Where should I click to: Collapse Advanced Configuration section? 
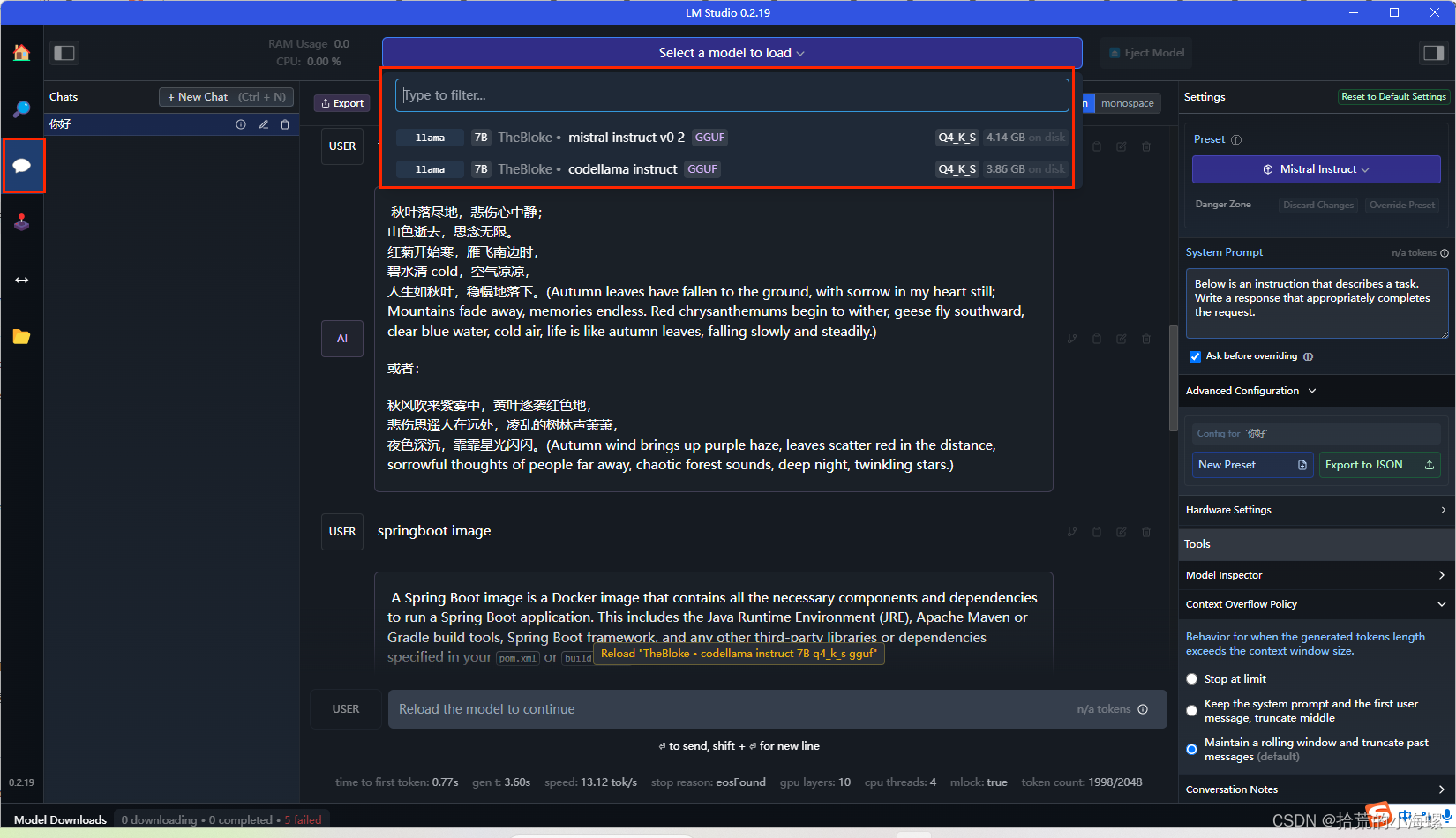(x=1250, y=391)
